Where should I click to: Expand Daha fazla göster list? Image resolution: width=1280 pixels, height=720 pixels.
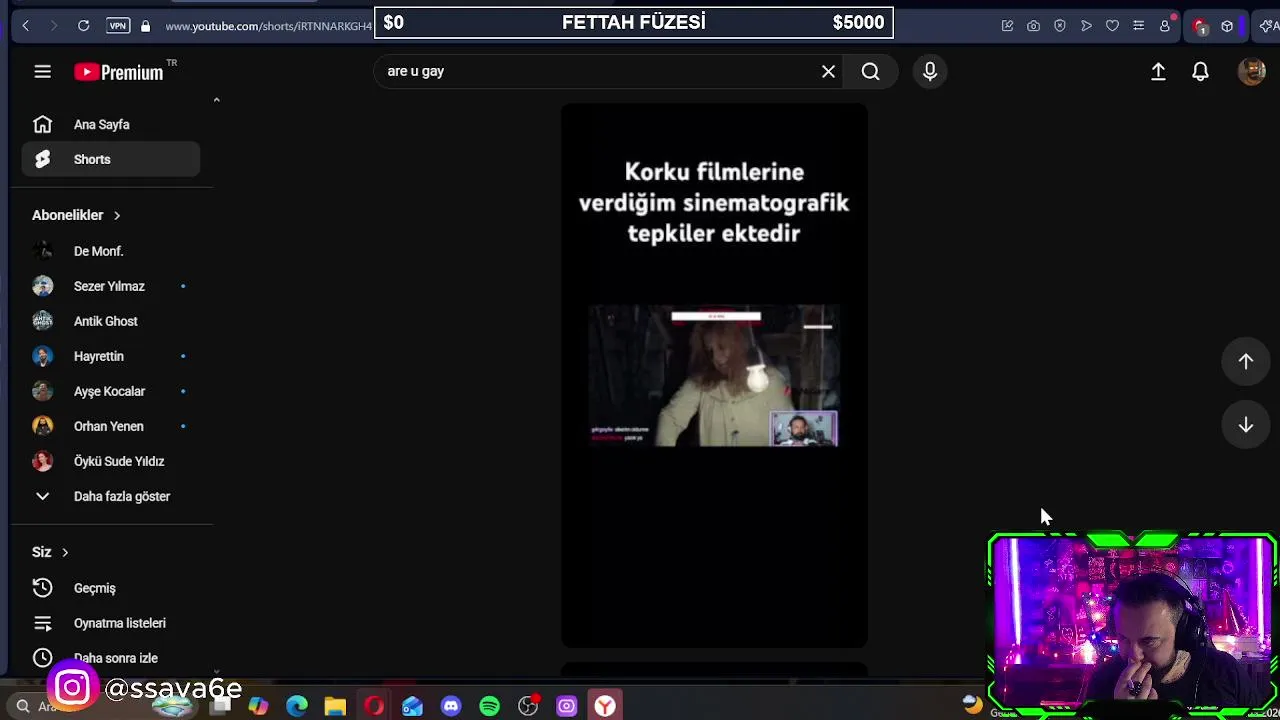tap(110, 496)
